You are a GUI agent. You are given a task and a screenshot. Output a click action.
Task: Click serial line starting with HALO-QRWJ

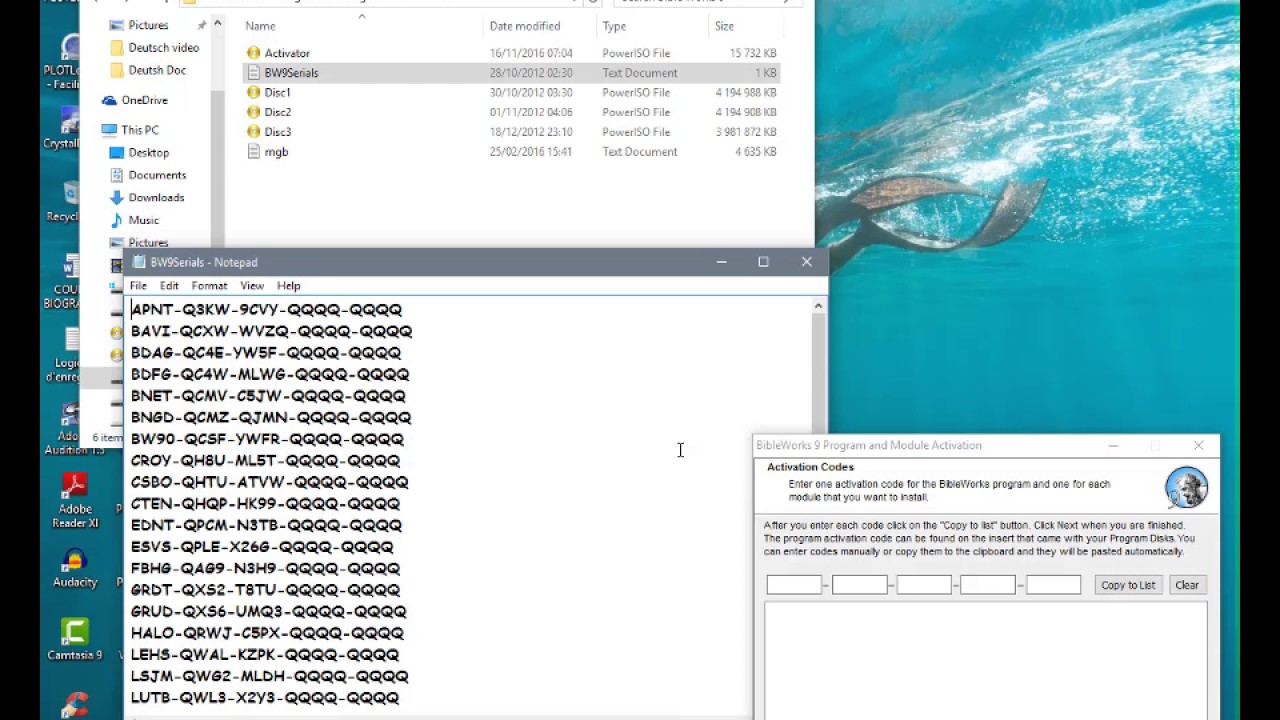[267, 633]
